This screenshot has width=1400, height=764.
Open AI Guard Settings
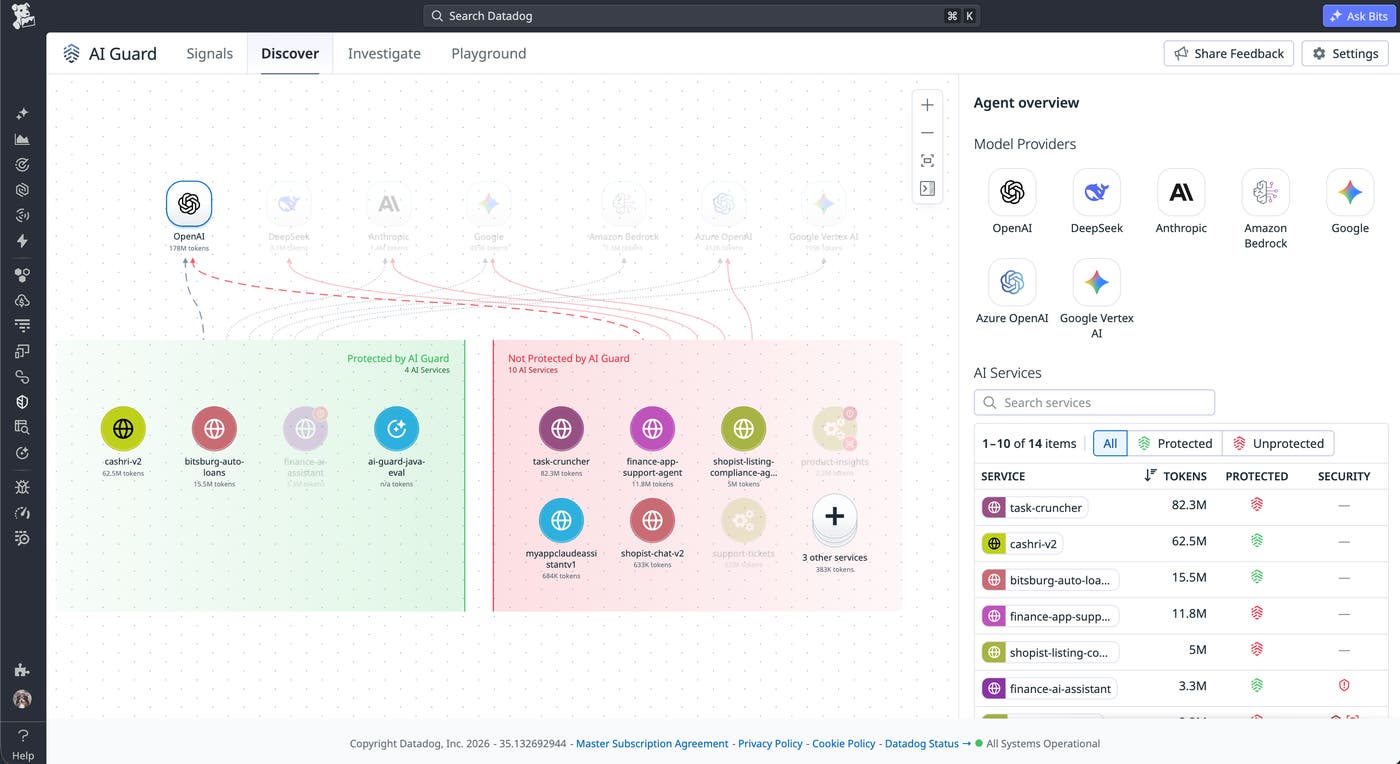[x=1345, y=53]
